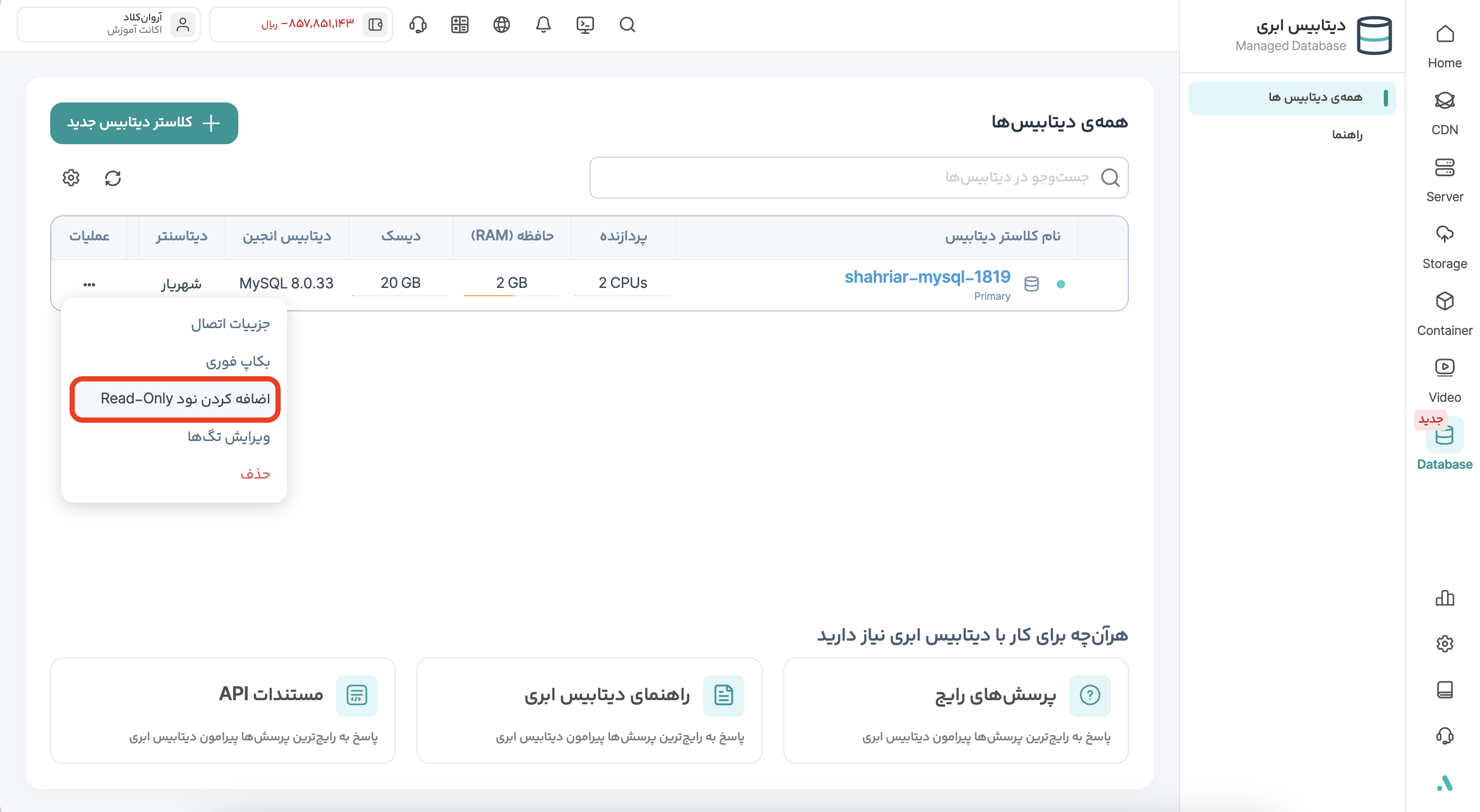
Task: Click new database cluster button
Action: click(x=144, y=123)
